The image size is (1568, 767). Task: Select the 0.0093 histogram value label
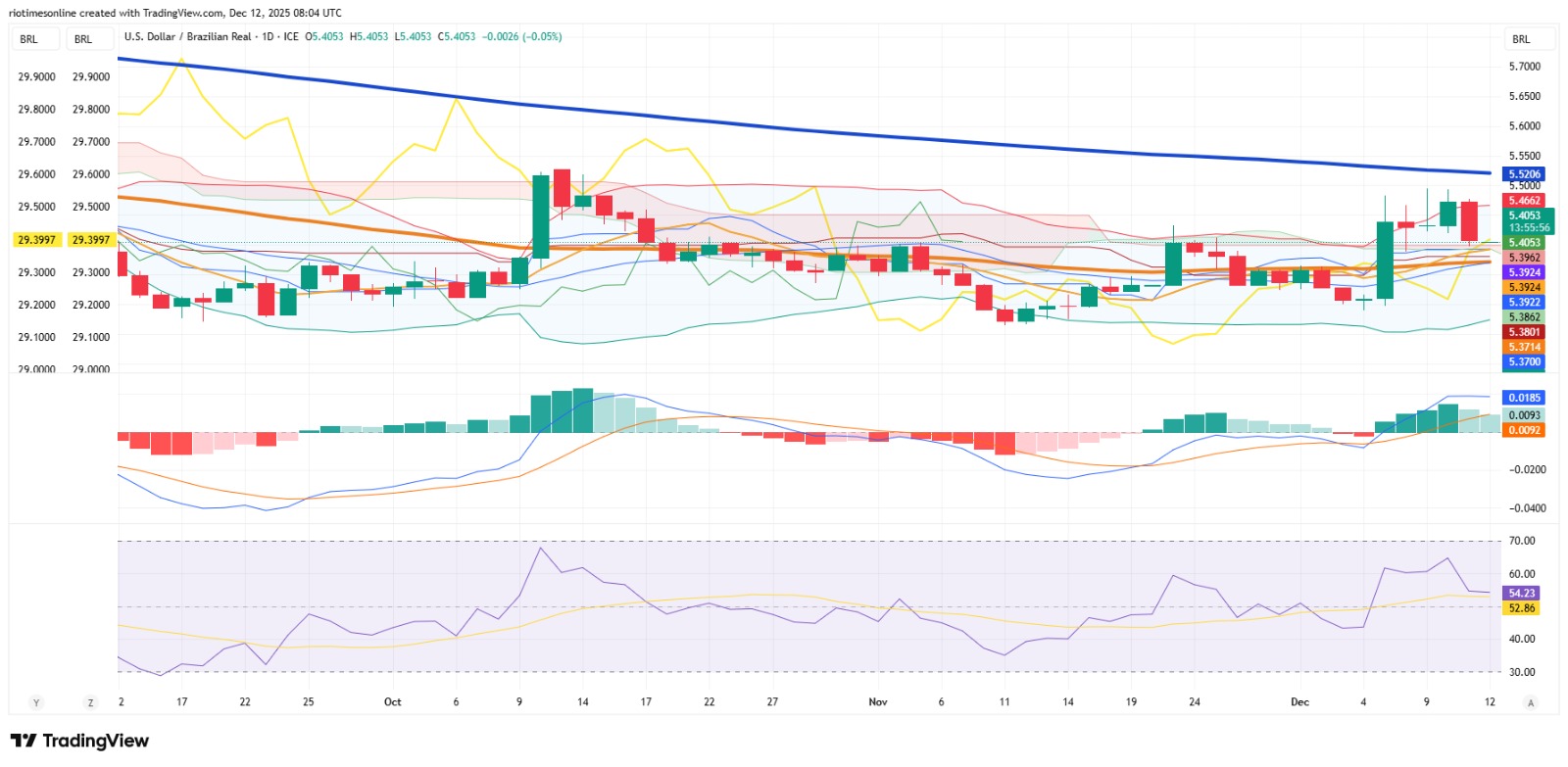1524,415
